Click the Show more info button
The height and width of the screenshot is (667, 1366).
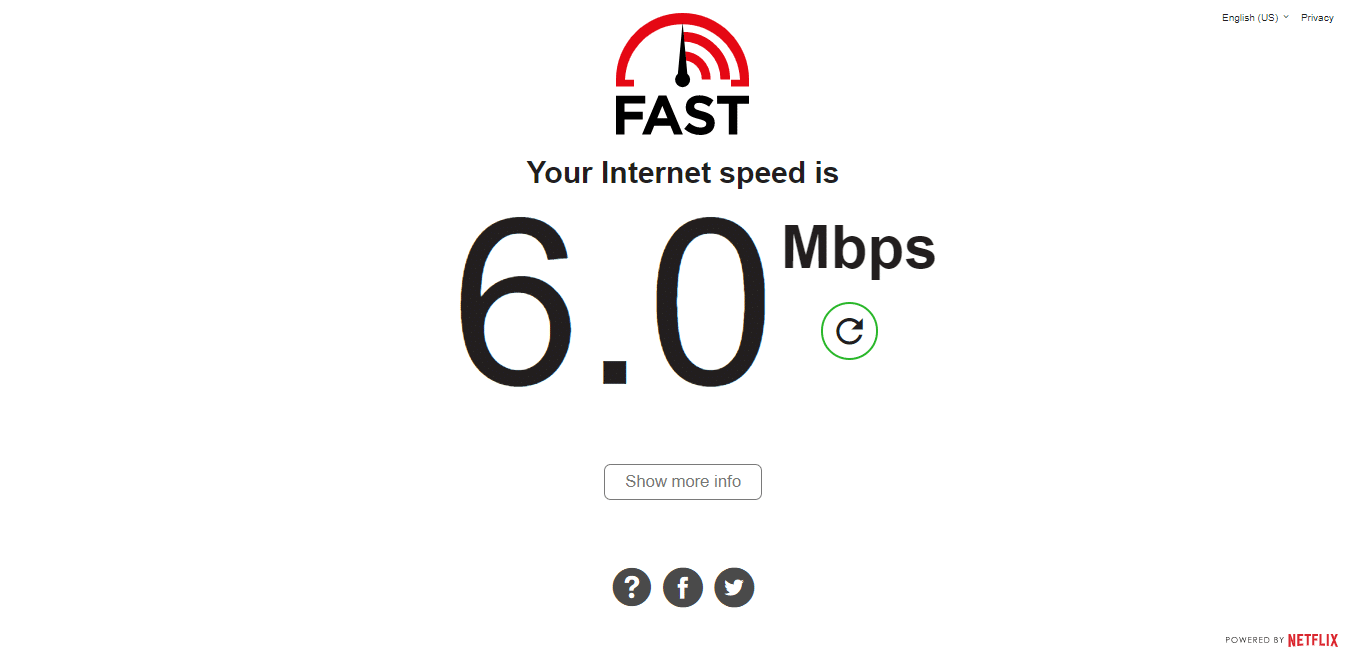tap(683, 482)
